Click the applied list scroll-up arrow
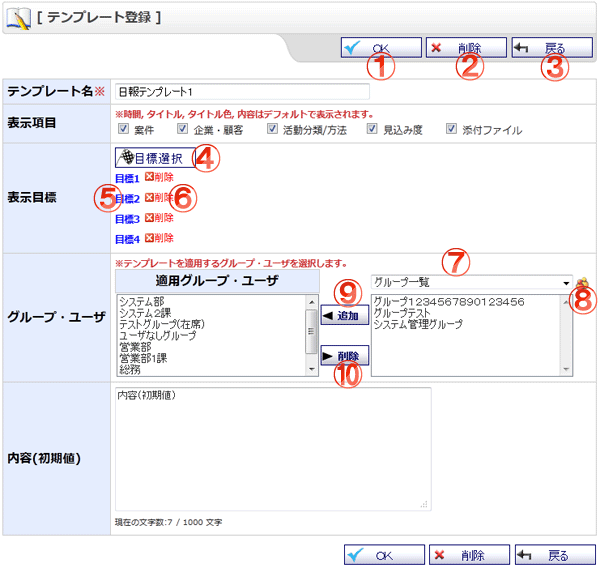600x568 pixels. tap(312, 302)
